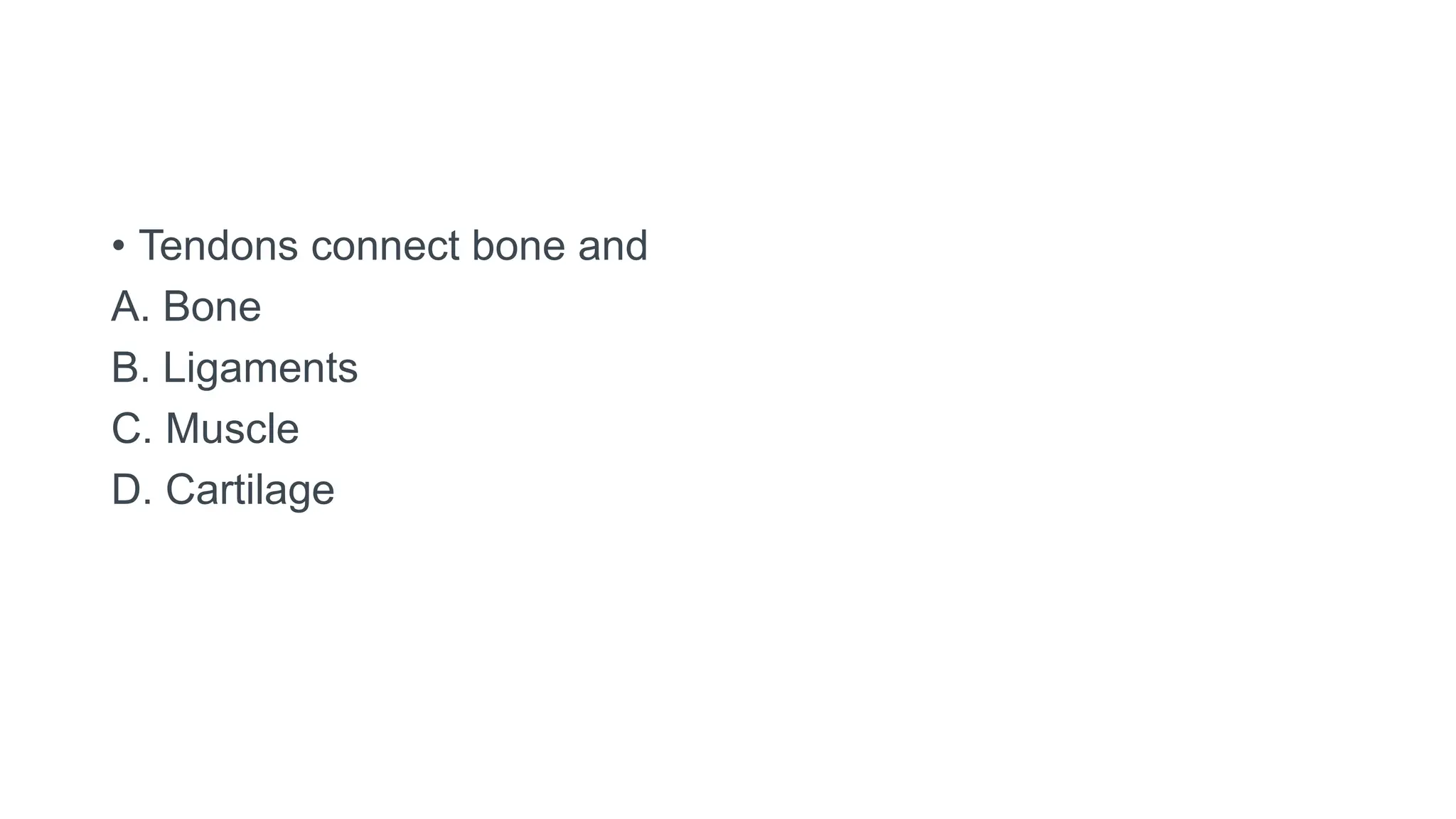Select the A. option letter label
Screen dimensions: 1456x819
131,306
